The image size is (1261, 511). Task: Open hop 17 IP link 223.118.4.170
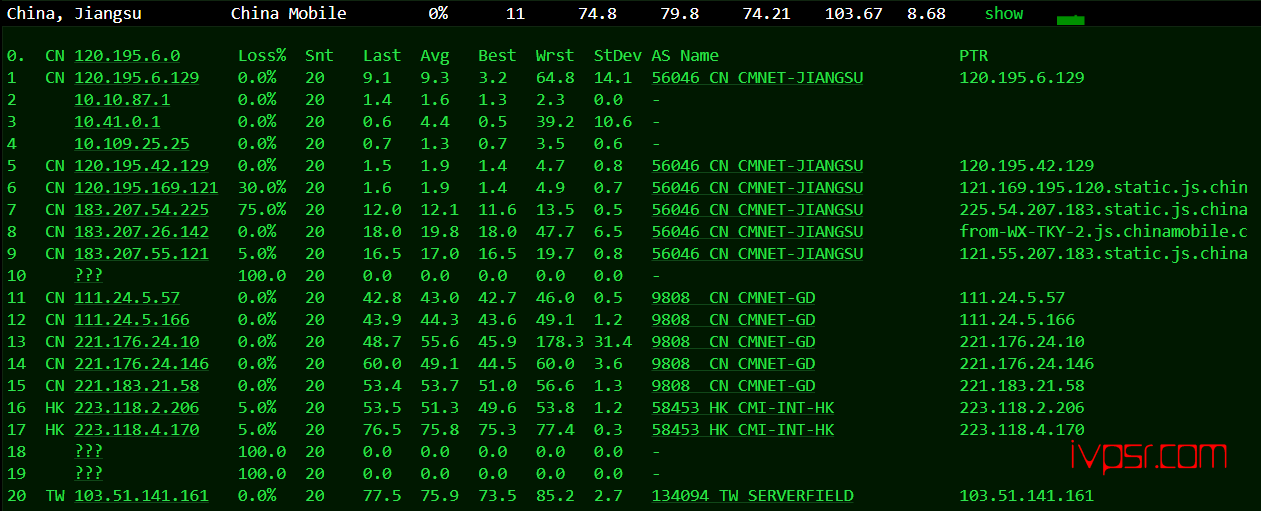tap(136, 430)
